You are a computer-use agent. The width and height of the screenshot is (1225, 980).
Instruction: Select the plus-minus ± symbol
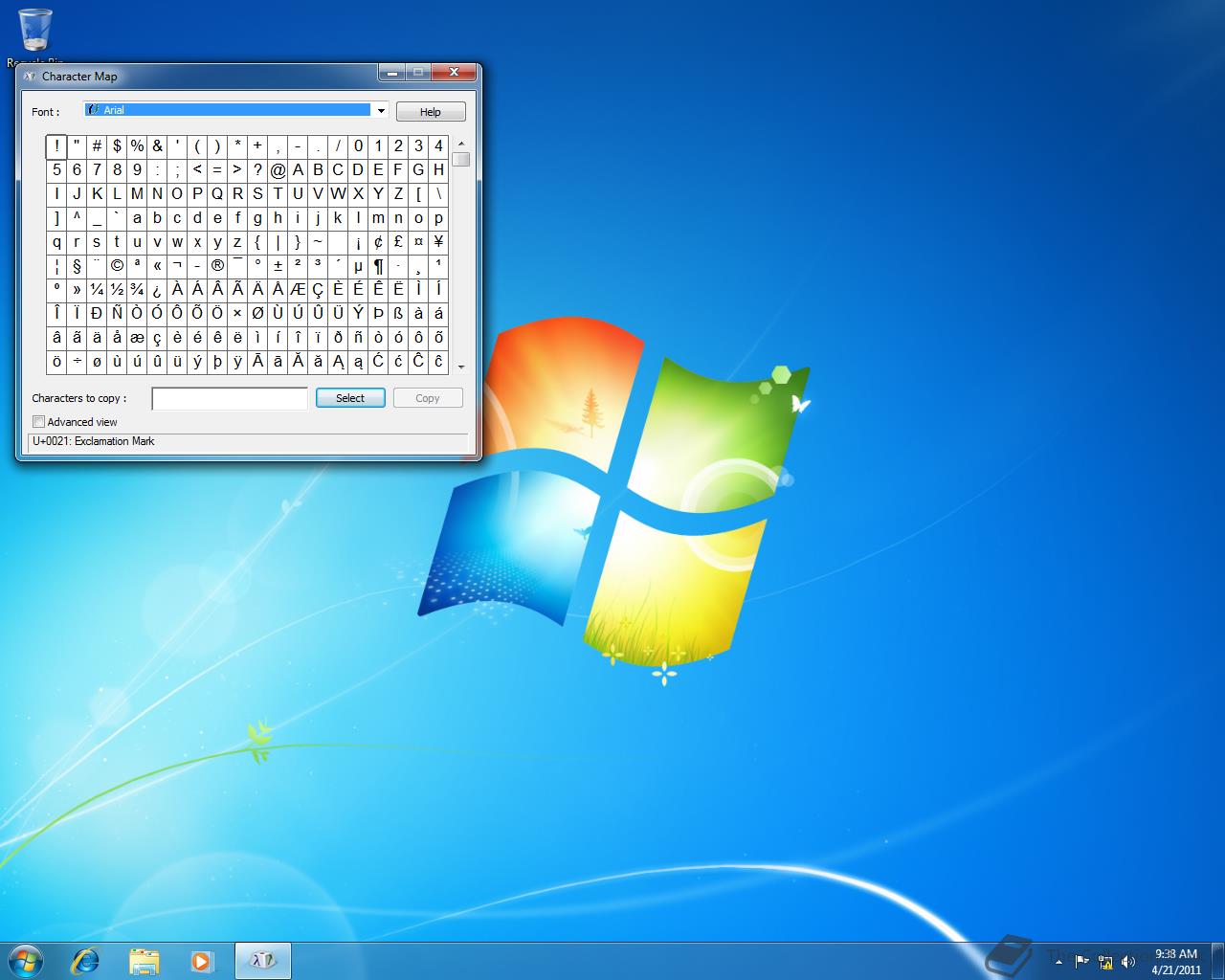coord(278,266)
